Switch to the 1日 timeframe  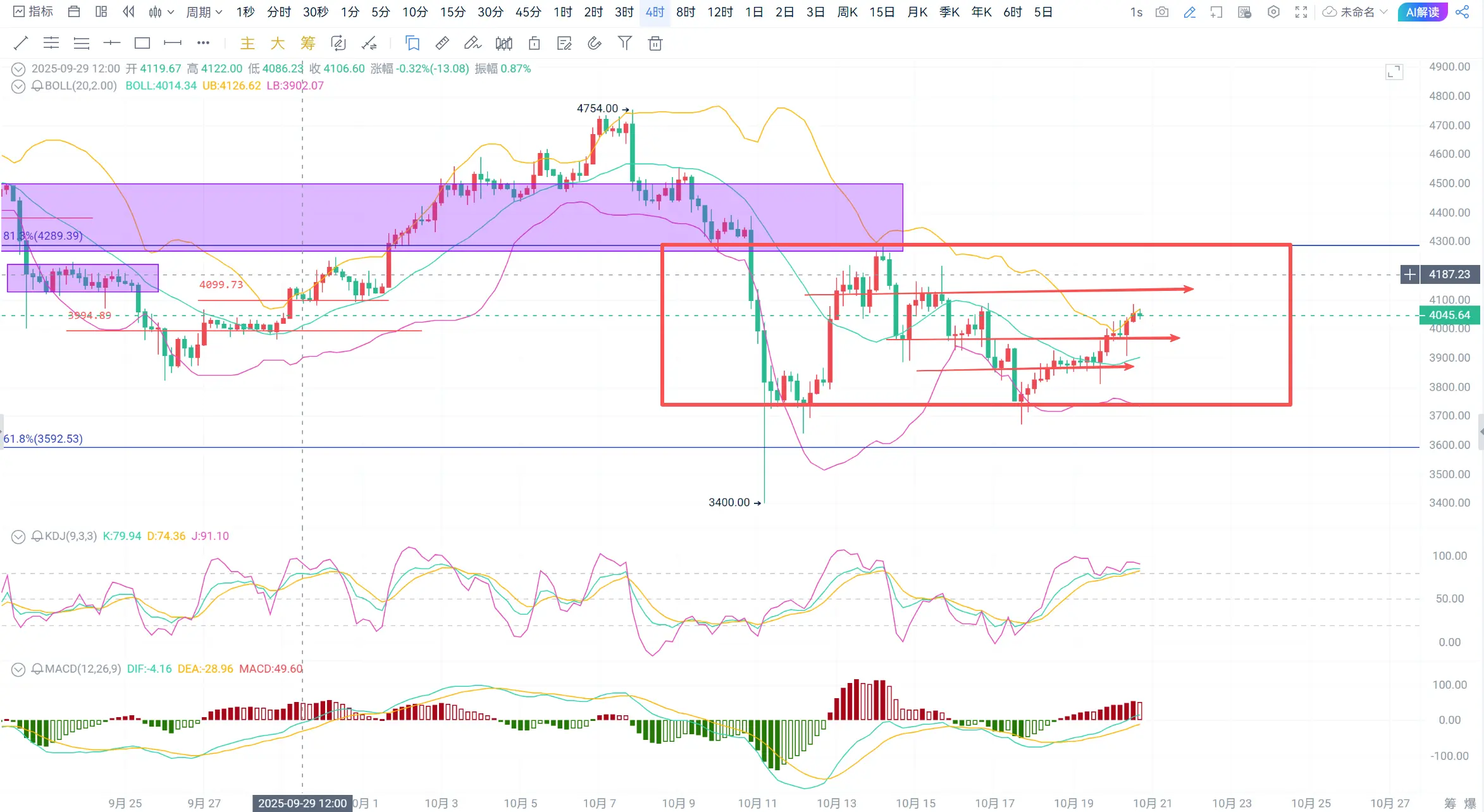[x=753, y=12]
